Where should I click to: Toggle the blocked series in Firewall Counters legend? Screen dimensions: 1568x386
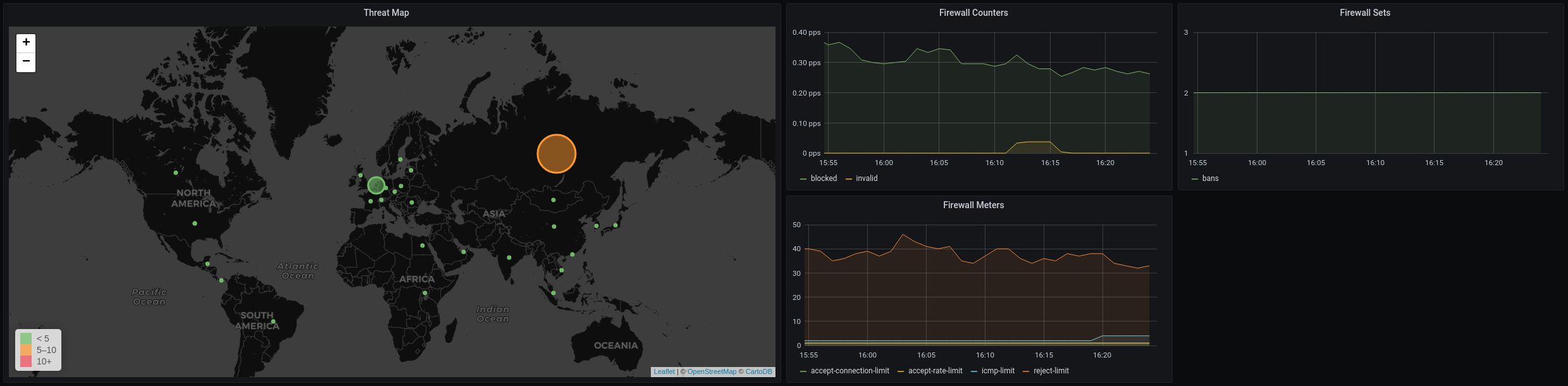point(823,178)
